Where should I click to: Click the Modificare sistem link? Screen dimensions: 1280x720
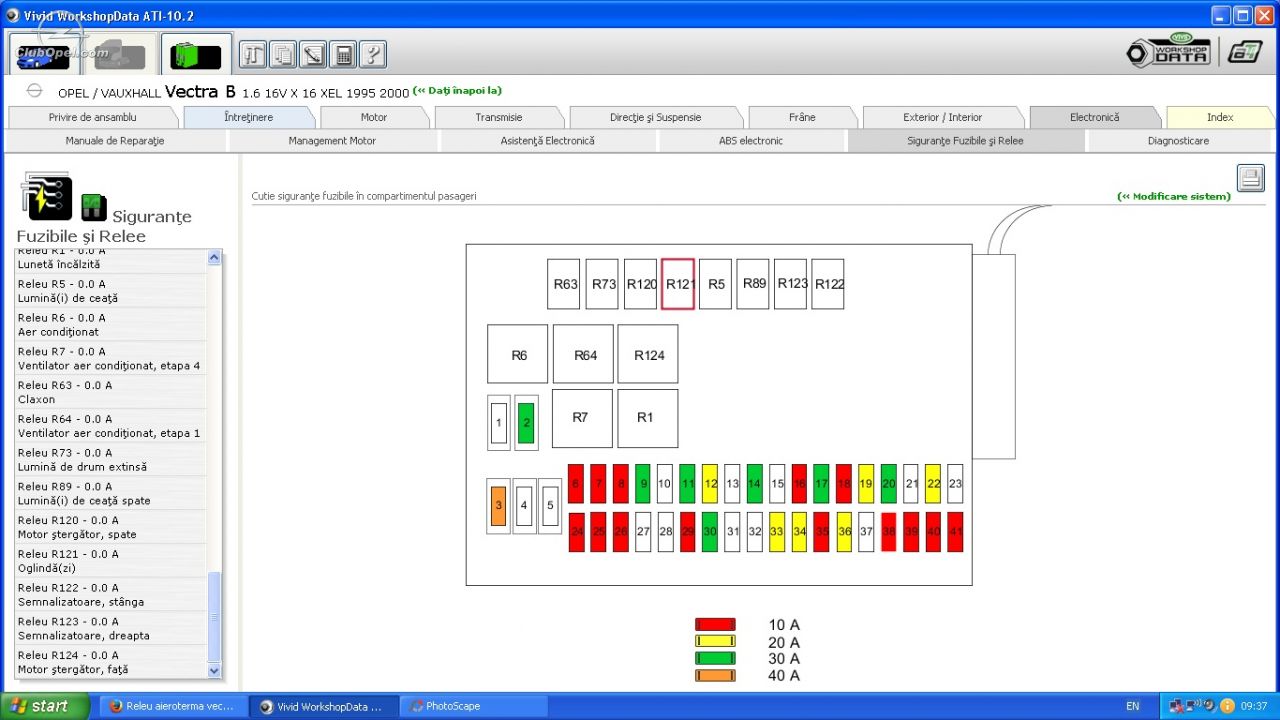[1174, 196]
